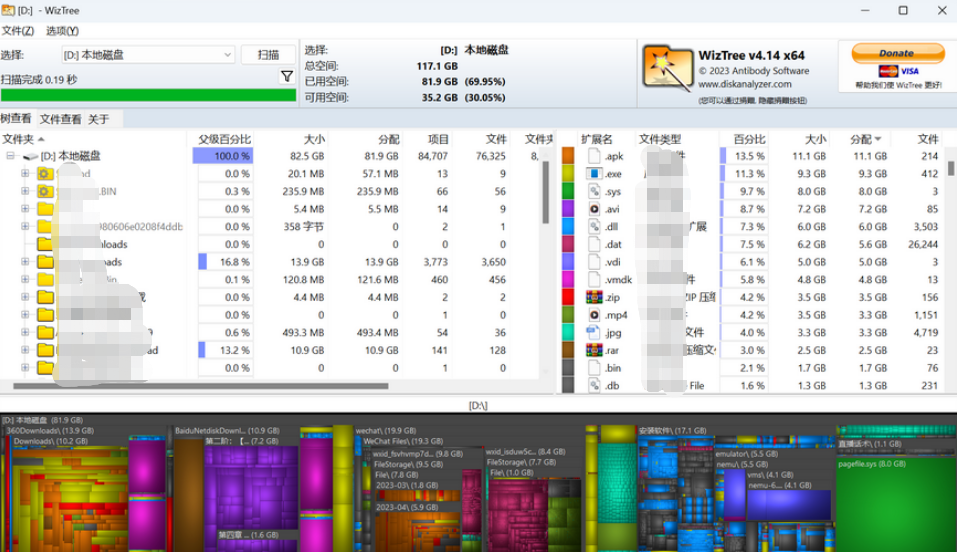Click the .avi media file icon
Screen dimensions: 957x552
click(x=594, y=209)
